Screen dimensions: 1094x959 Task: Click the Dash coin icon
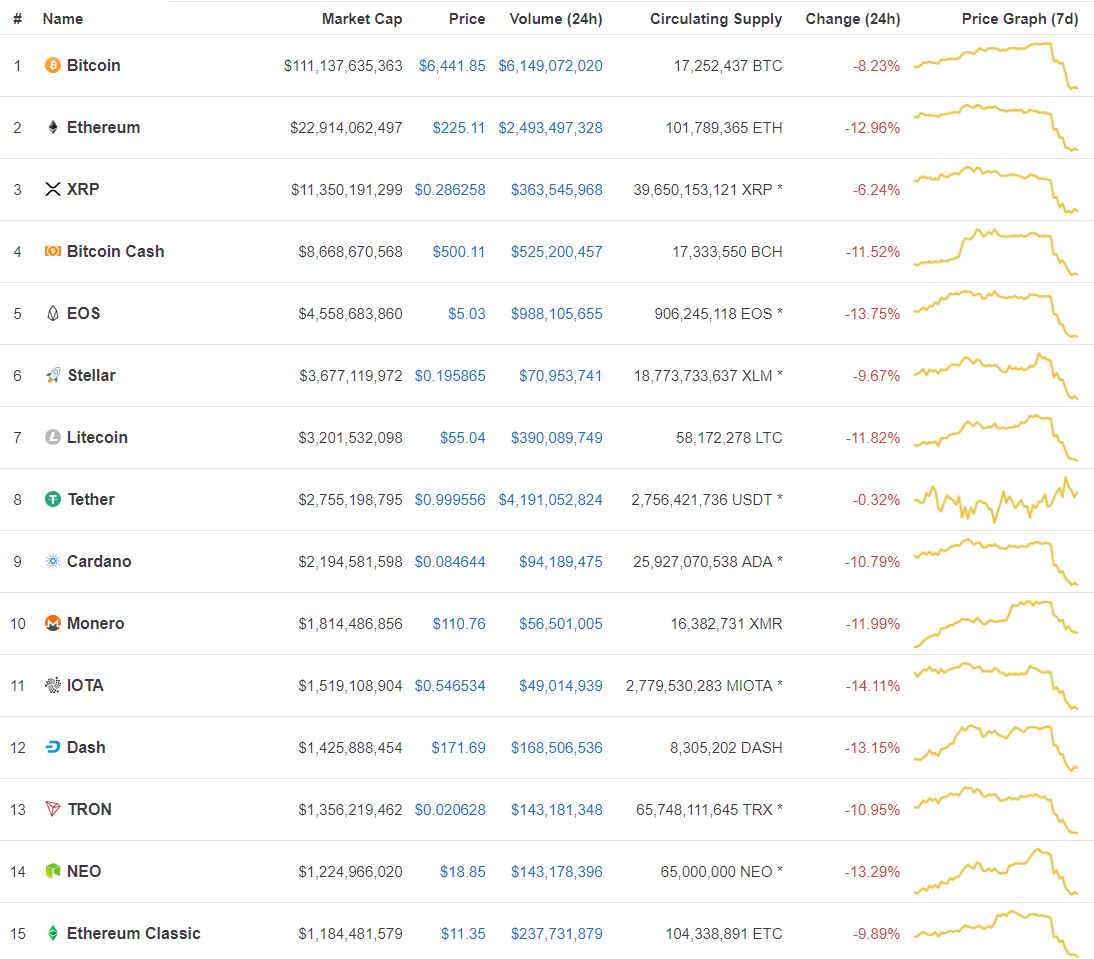tap(51, 747)
